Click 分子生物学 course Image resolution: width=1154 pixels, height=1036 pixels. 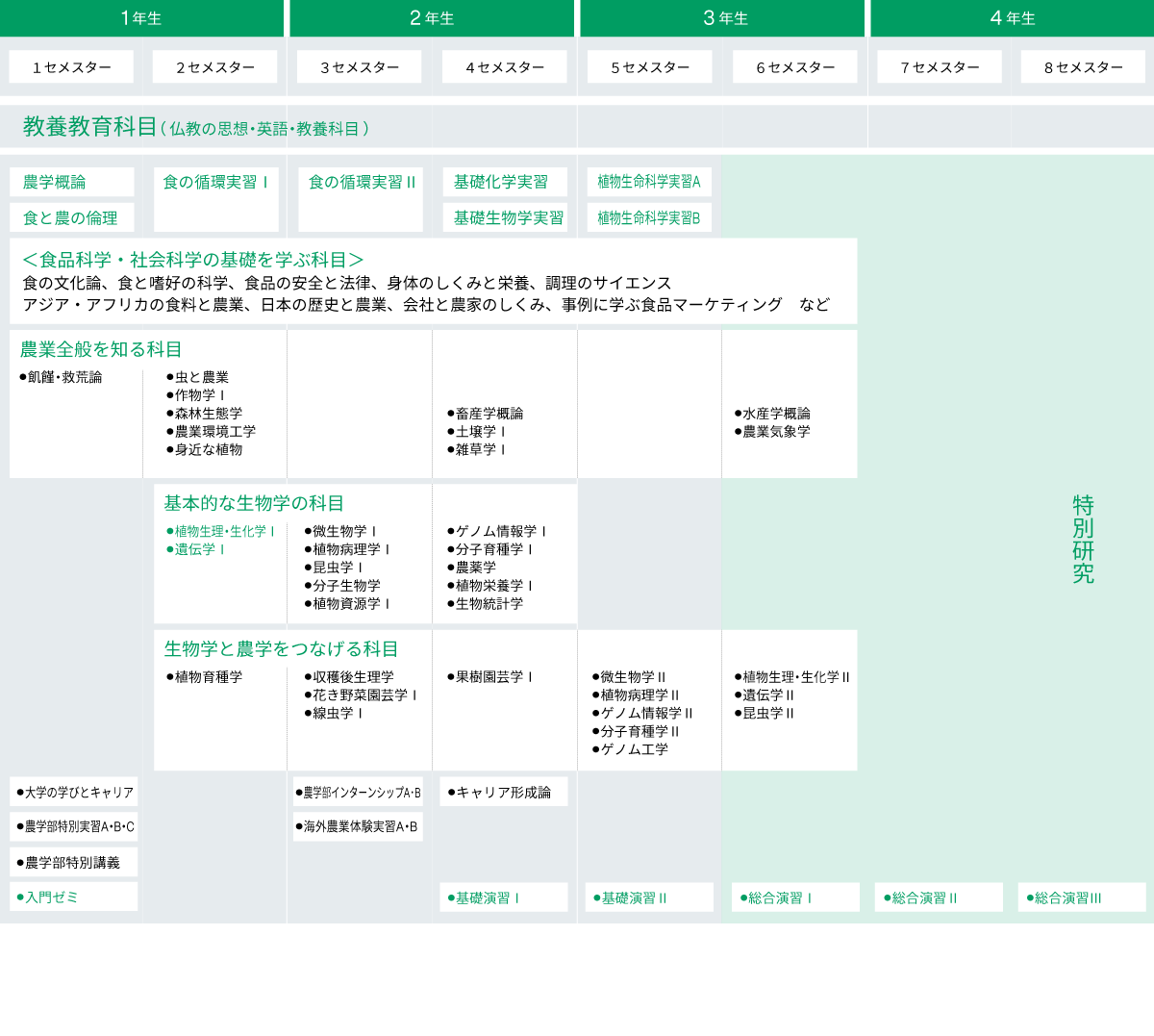[342, 586]
